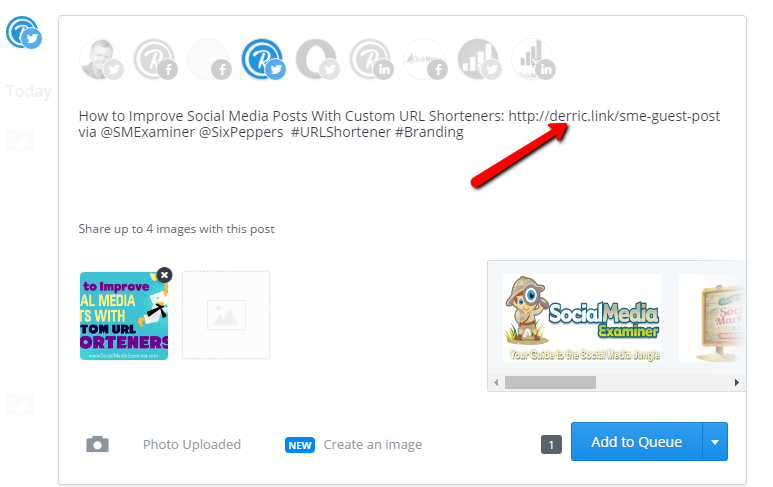Click the horizontal scrollbar thumb under the suggestions

click(x=550, y=383)
